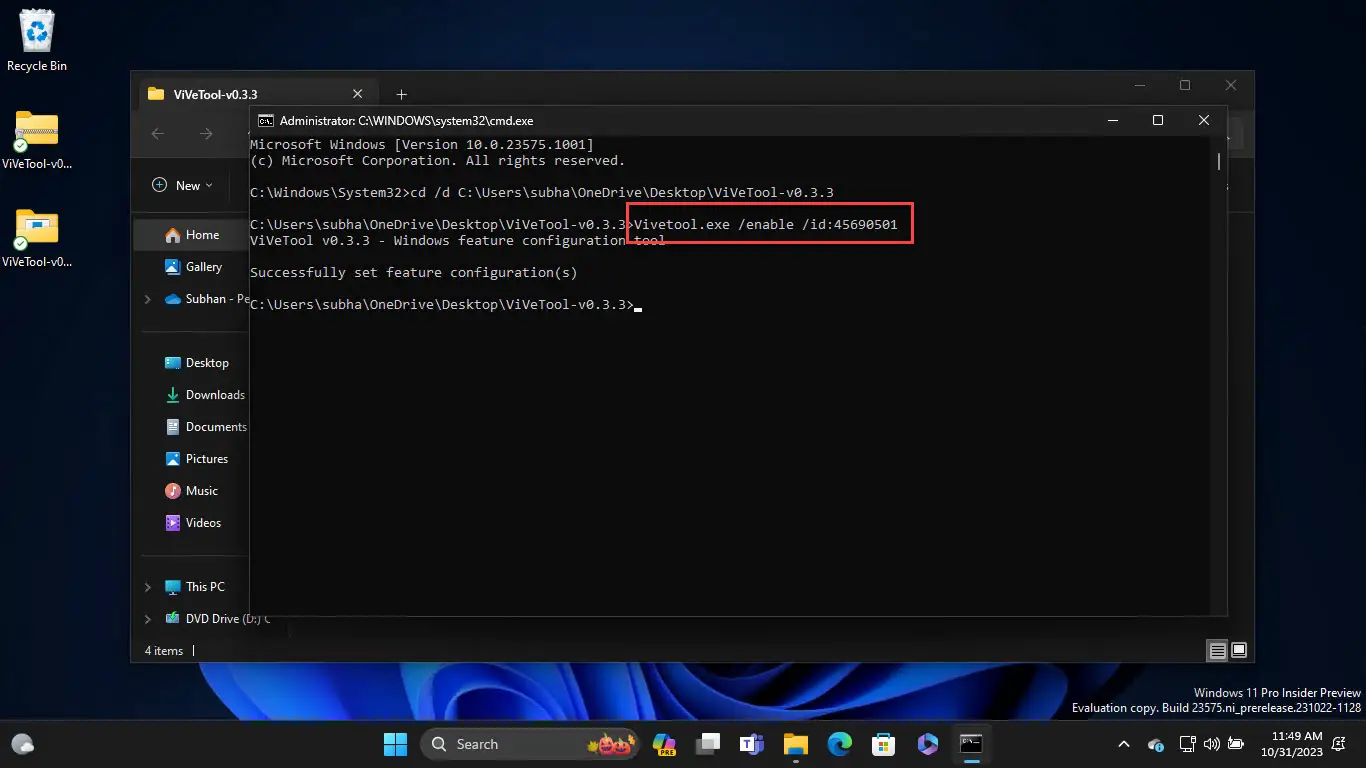The height and width of the screenshot is (768, 1366).
Task: Open the weather widgets button
Action: pyautogui.click(x=22, y=744)
